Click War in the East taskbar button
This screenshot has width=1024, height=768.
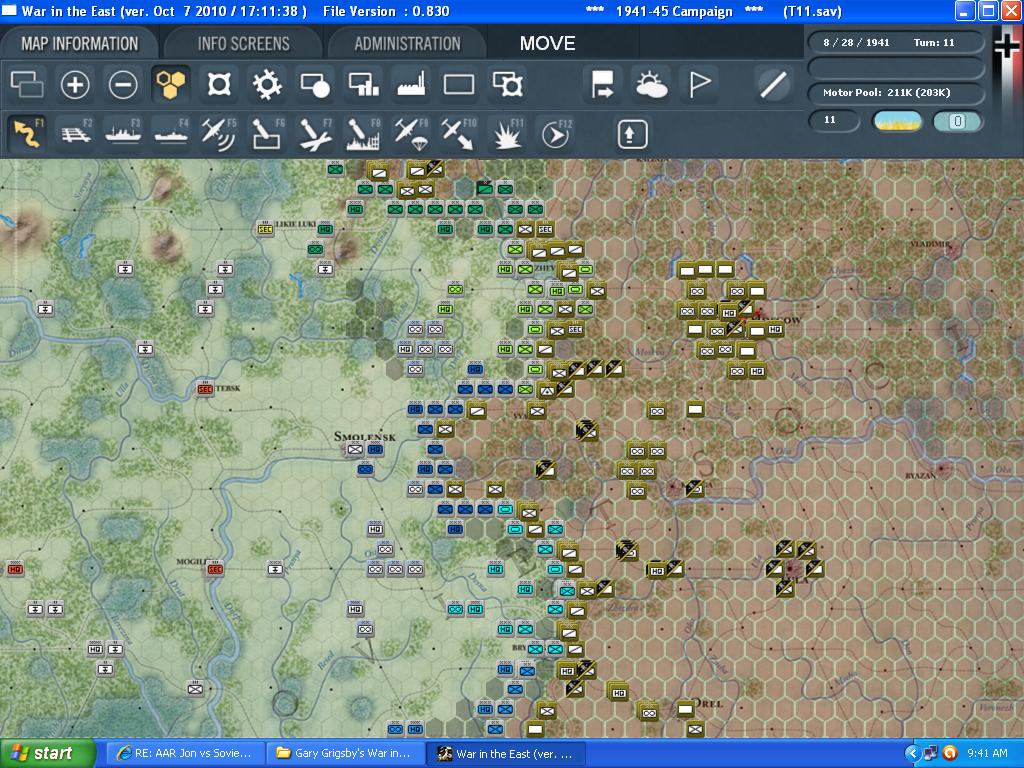pyautogui.click(x=506, y=754)
